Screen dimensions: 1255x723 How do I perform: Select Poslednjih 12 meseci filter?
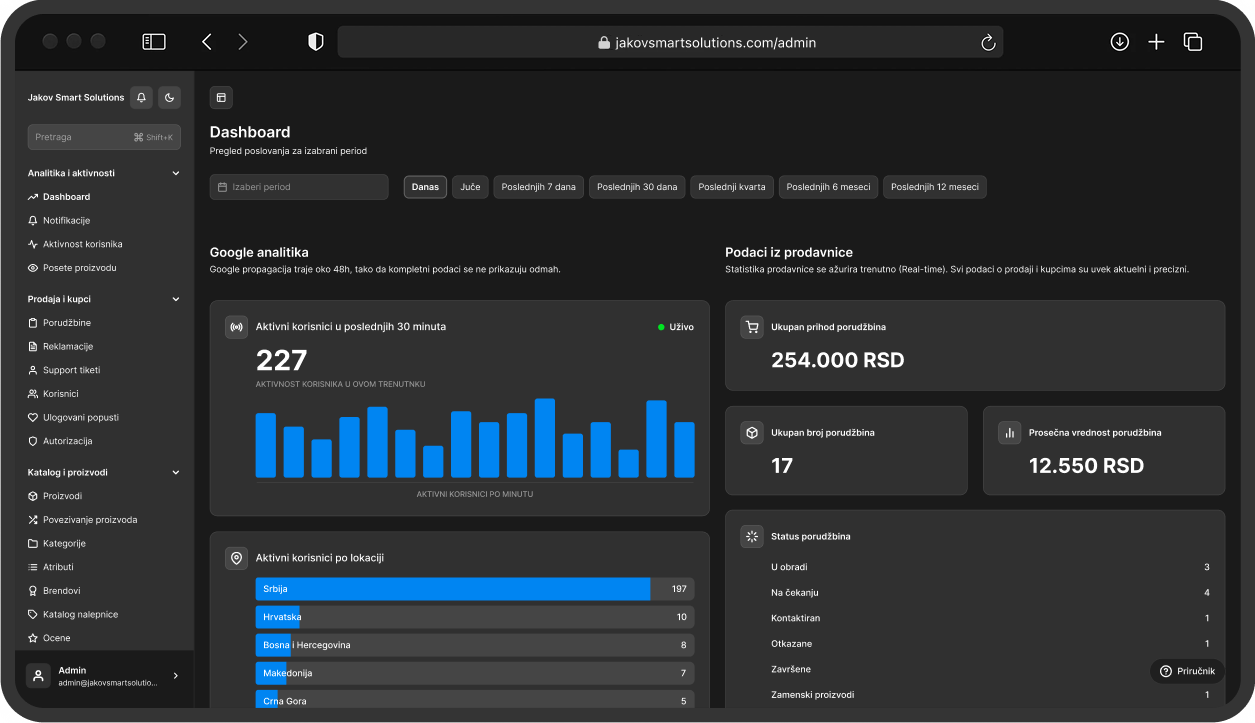(935, 187)
